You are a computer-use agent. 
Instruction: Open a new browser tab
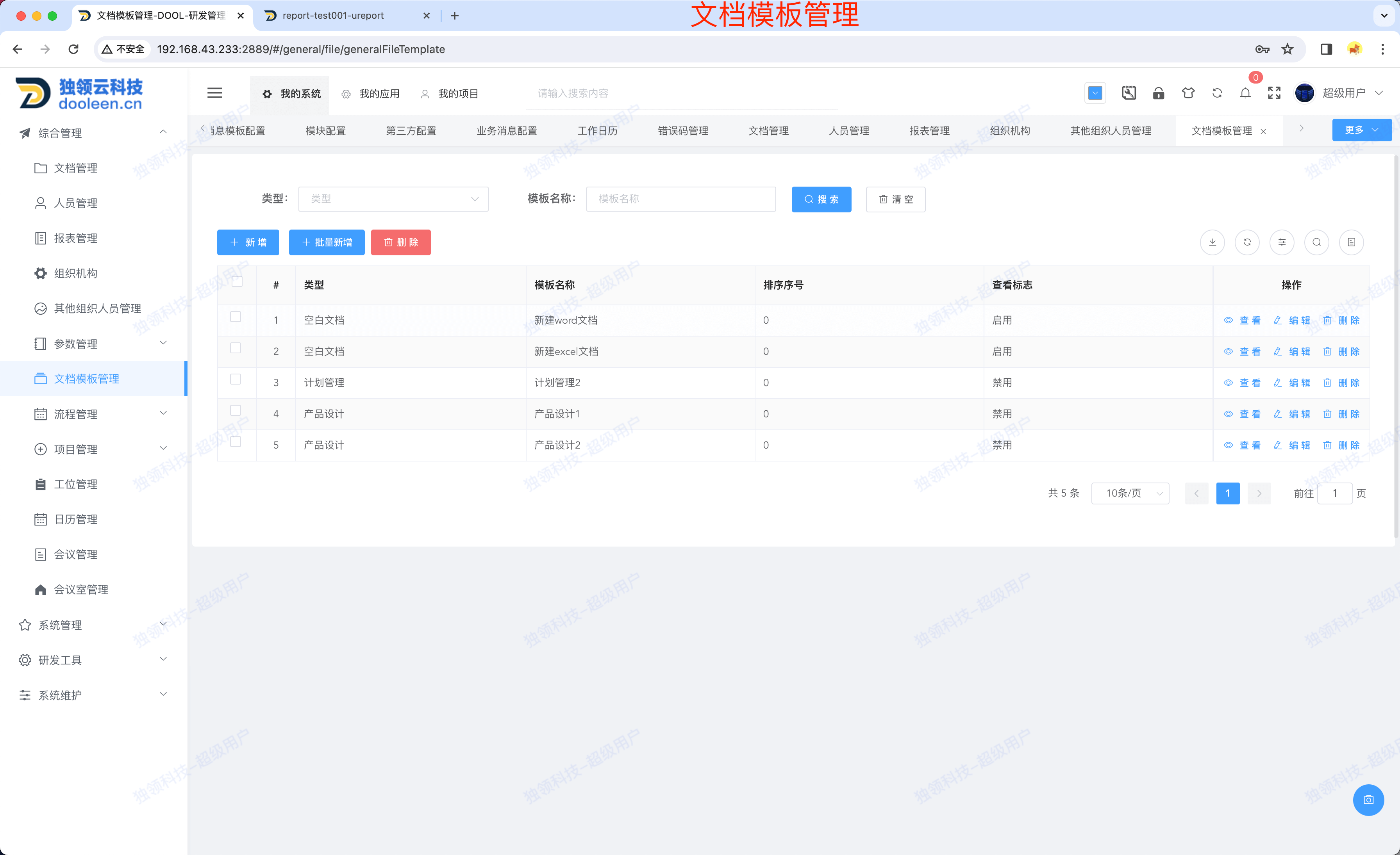click(455, 15)
